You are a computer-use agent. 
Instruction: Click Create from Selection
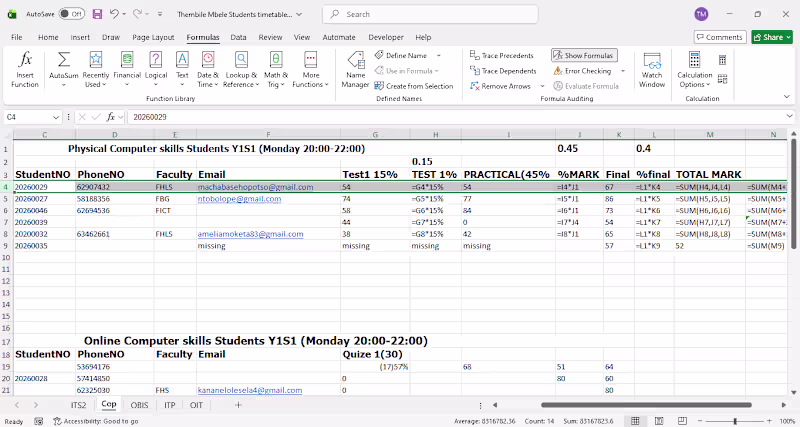(414, 86)
